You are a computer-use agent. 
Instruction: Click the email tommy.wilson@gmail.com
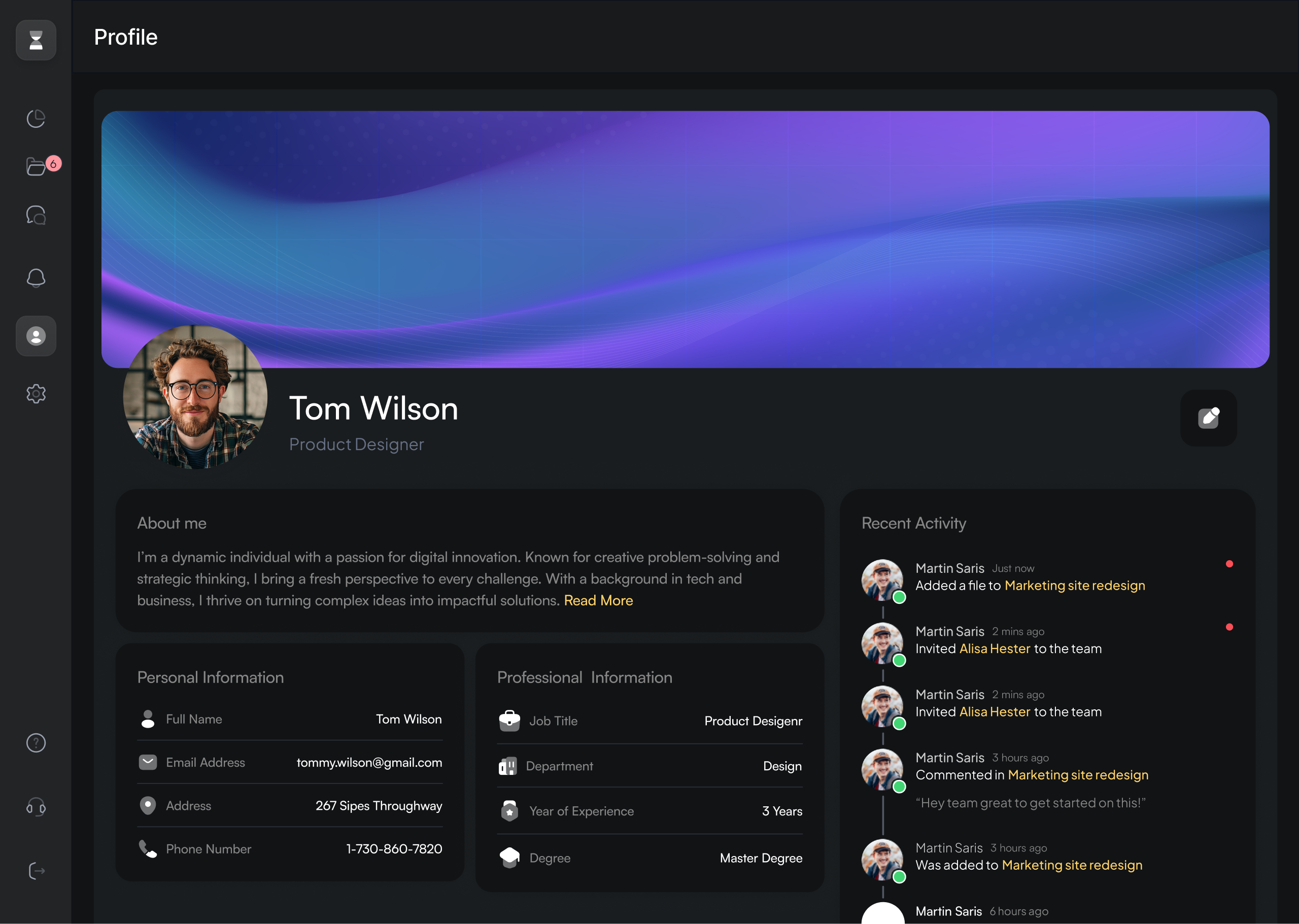coord(369,763)
